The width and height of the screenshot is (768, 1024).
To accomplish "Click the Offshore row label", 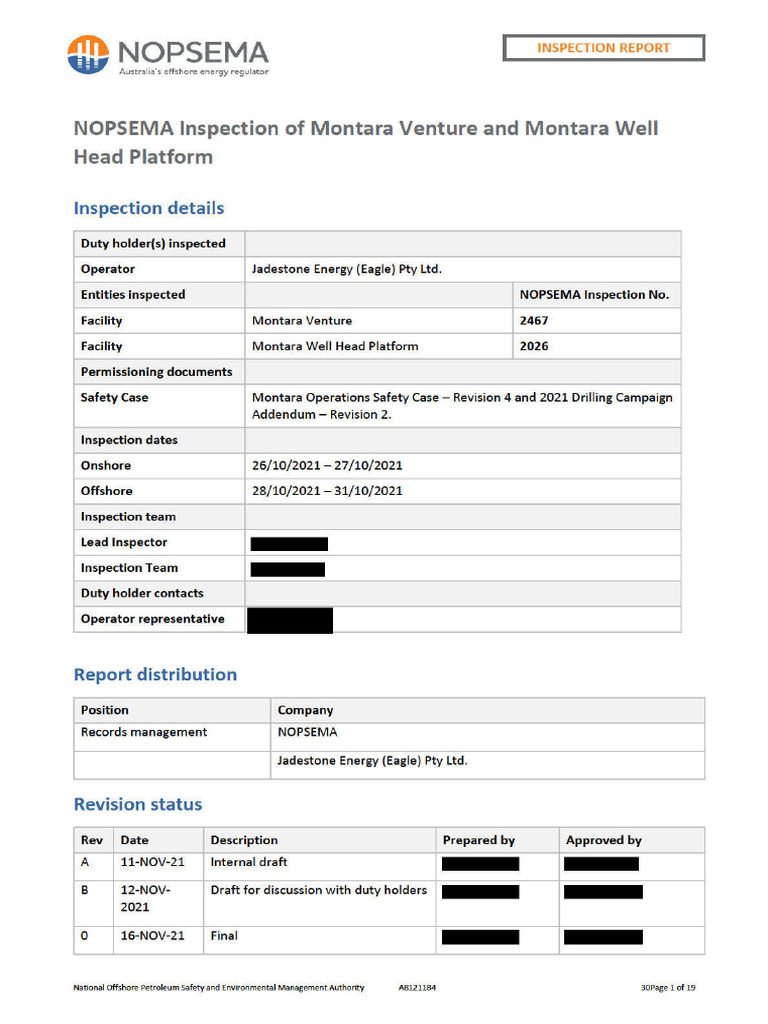I will 106,491.
